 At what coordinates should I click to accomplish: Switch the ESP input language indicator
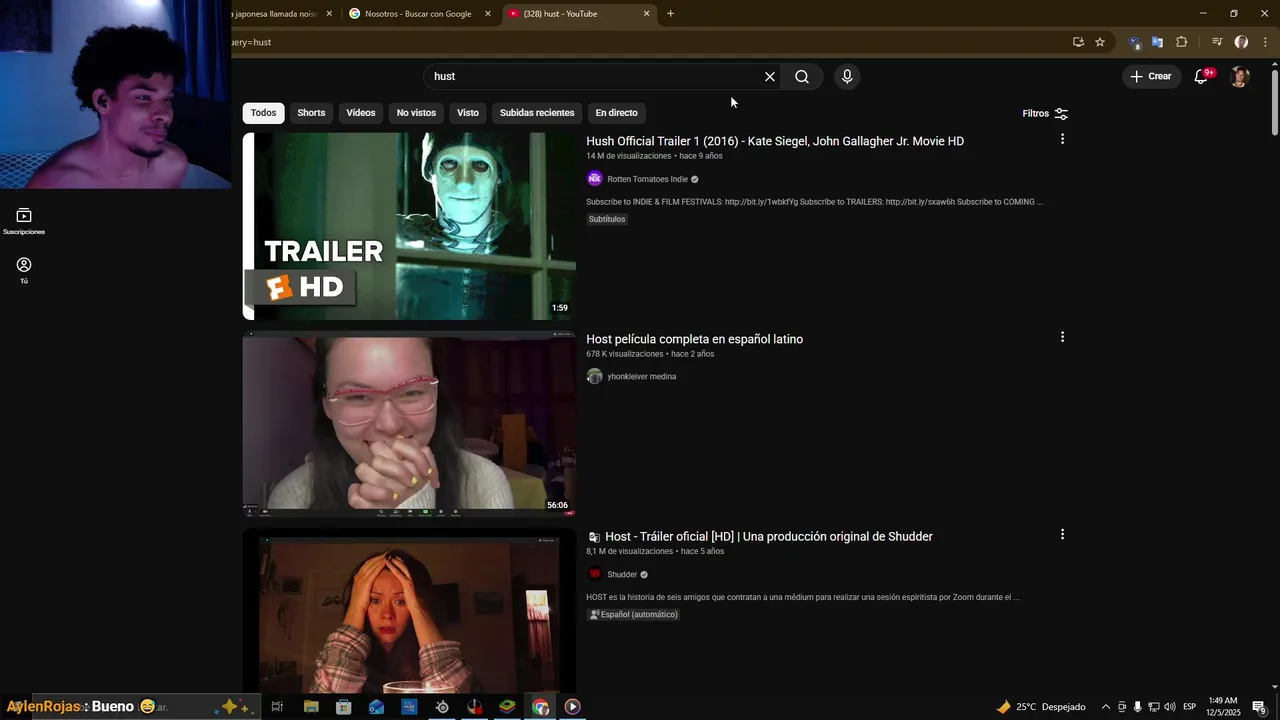[1190, 707]
